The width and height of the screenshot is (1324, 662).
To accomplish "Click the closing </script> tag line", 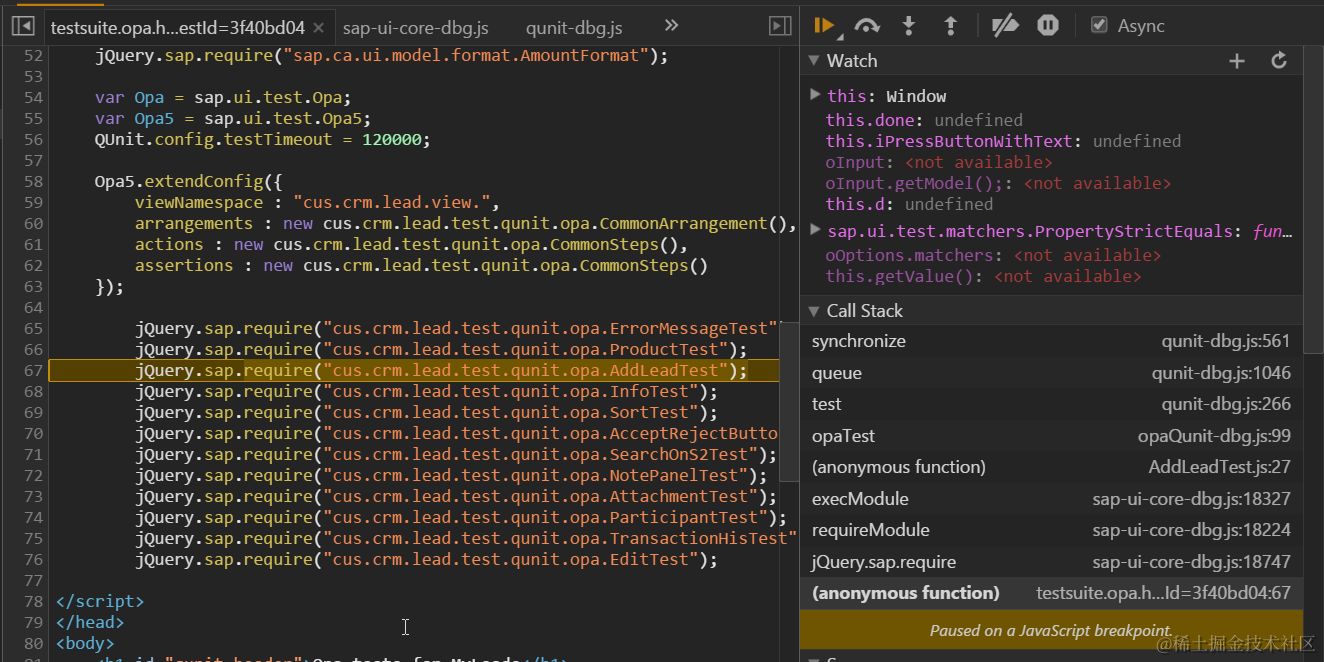I will click(x=100, y=602).
